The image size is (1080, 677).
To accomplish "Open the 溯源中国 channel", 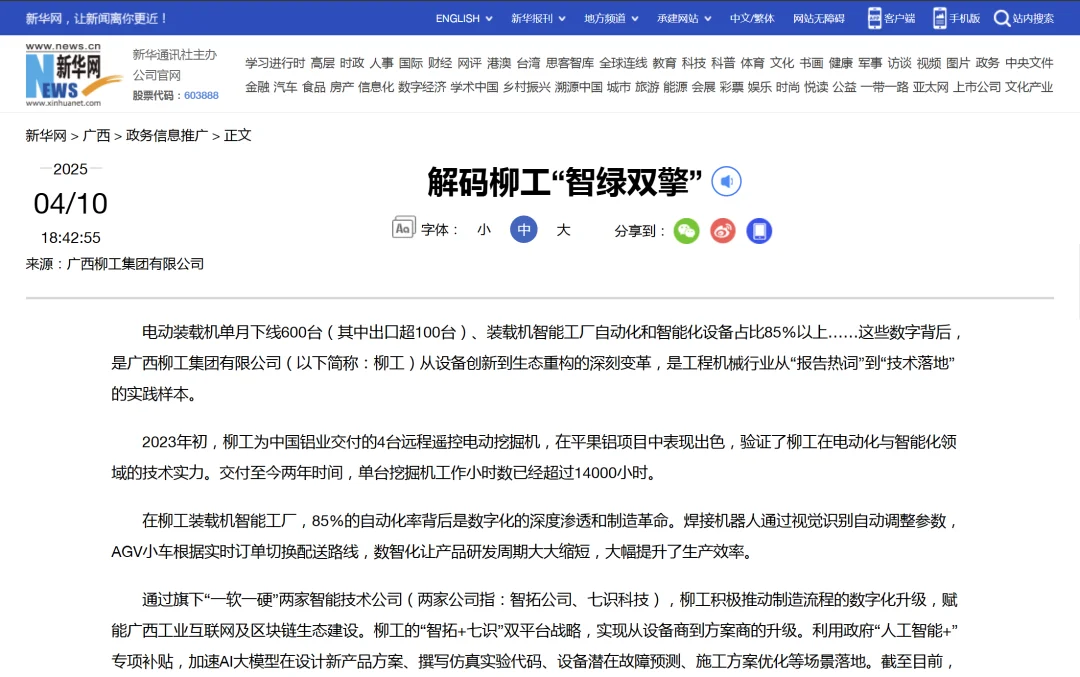I will (579, 87).
